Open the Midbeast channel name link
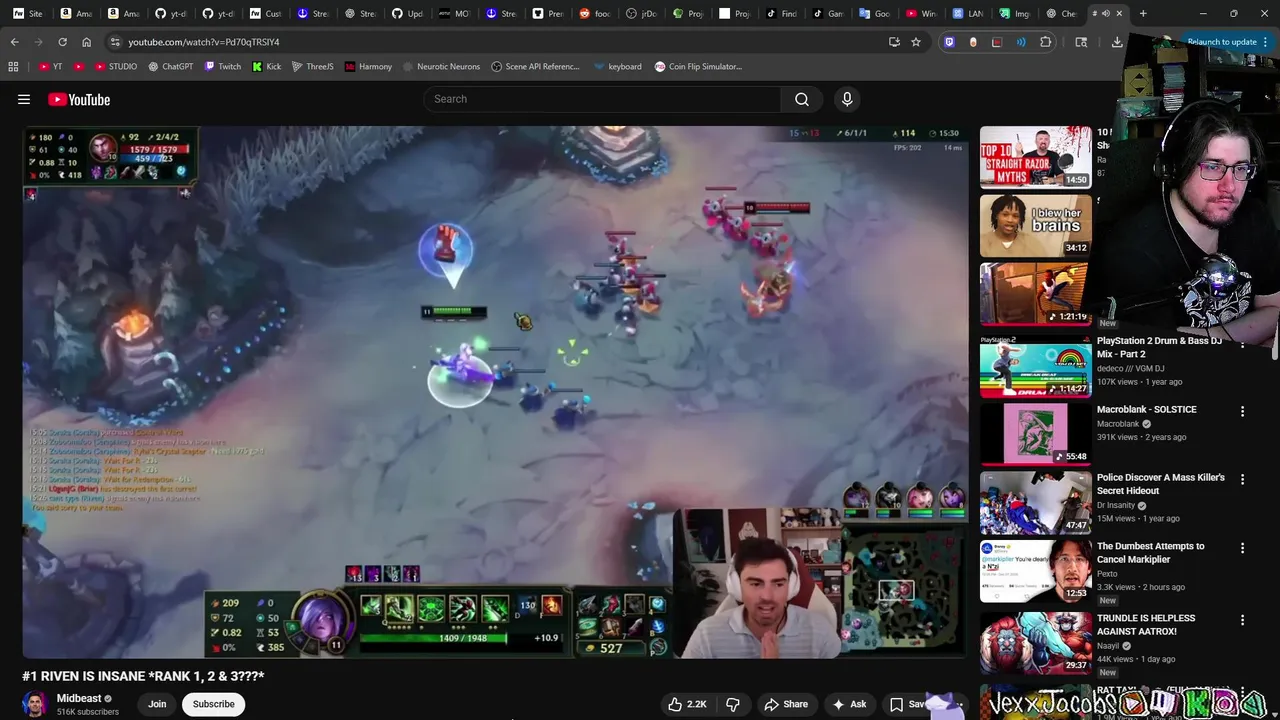This screenshot has height=720, width=1280. pyautogui.click(x=79, y=698)
